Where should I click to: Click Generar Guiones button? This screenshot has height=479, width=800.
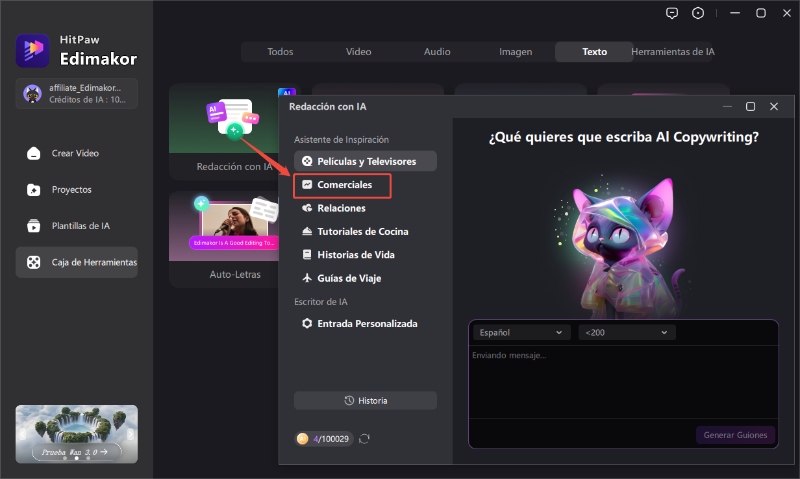pos(735,435)
